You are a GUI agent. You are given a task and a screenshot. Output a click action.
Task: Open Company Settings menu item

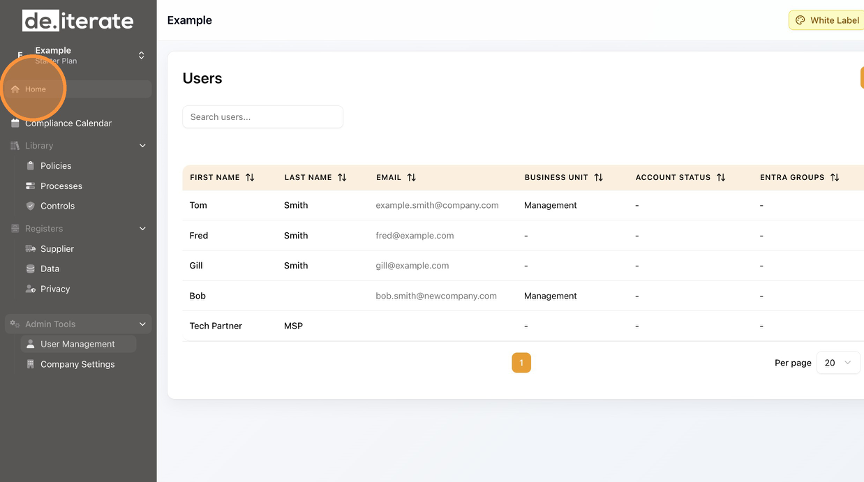click(77, 364)
